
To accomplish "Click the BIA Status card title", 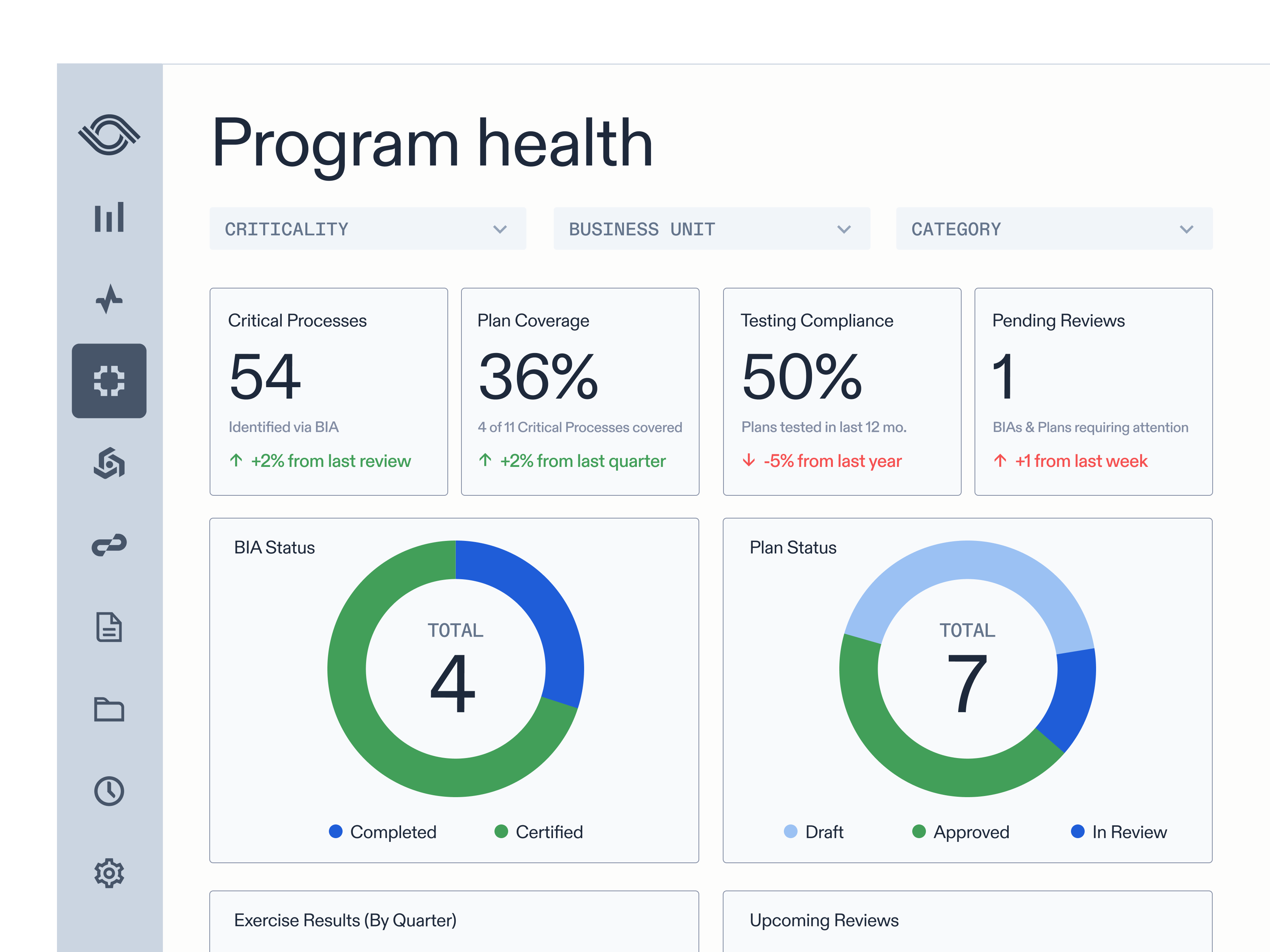I will [275, 547].
